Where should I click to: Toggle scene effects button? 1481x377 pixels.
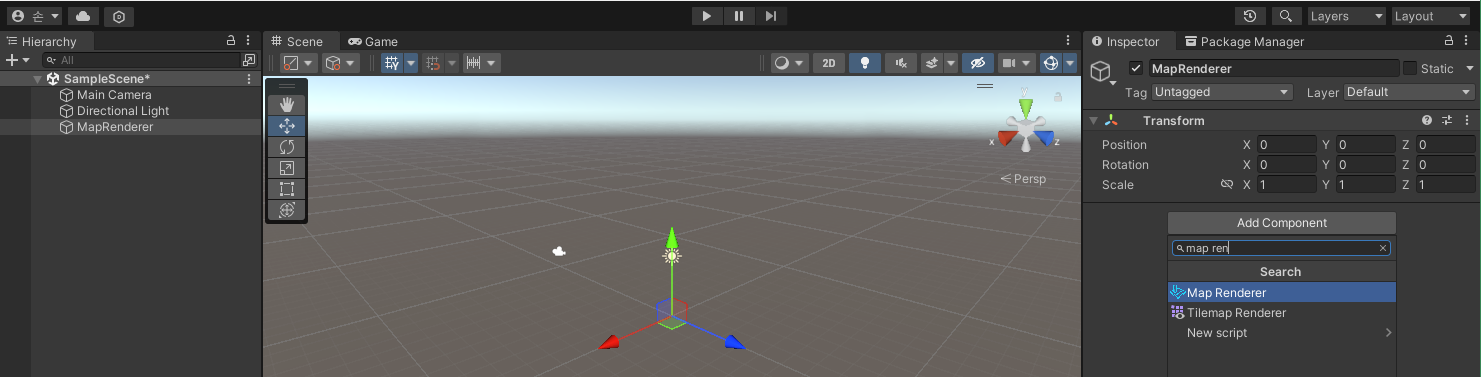(931, 63)
